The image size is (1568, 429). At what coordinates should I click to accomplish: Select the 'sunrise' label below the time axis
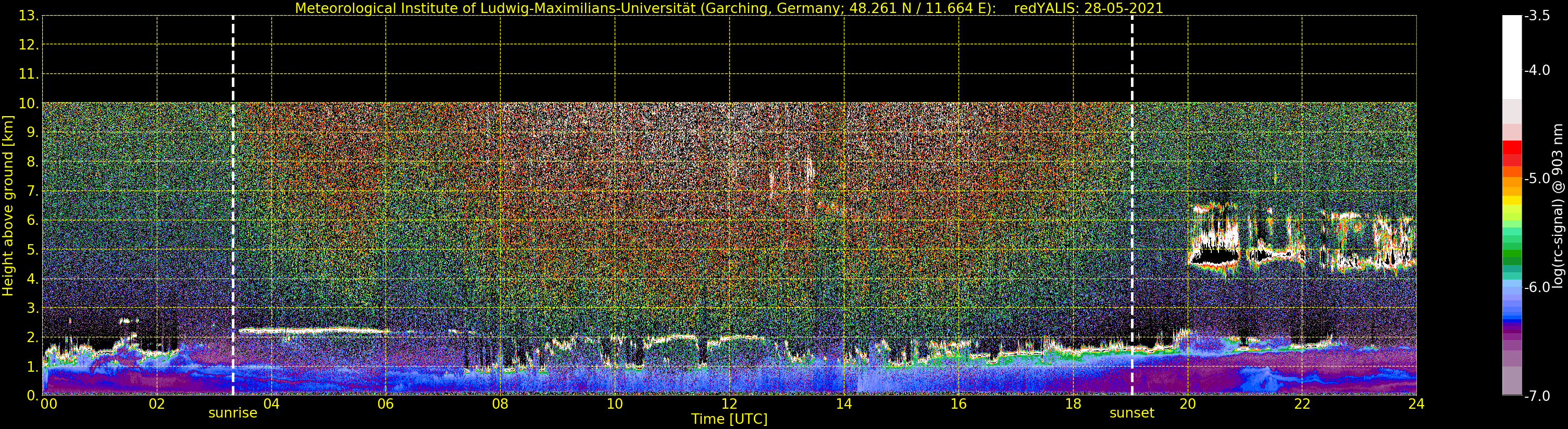(232, 413)
